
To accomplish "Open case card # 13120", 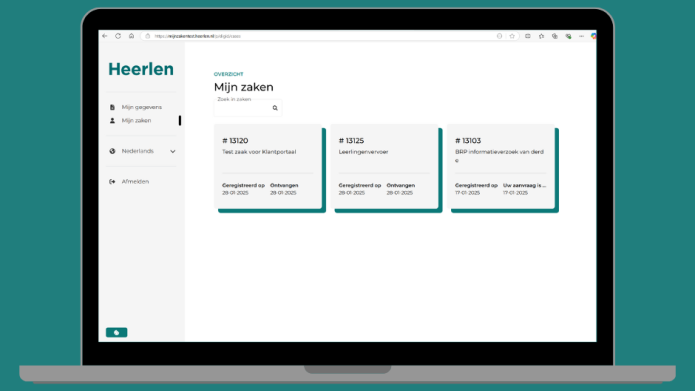I will pos(268,166).
